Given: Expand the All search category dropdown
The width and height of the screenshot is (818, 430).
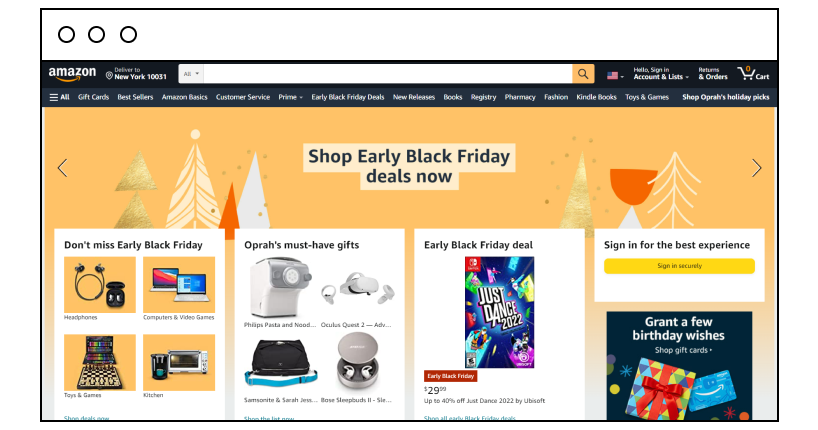Looking at the screenshot, I should click(191, 74).
